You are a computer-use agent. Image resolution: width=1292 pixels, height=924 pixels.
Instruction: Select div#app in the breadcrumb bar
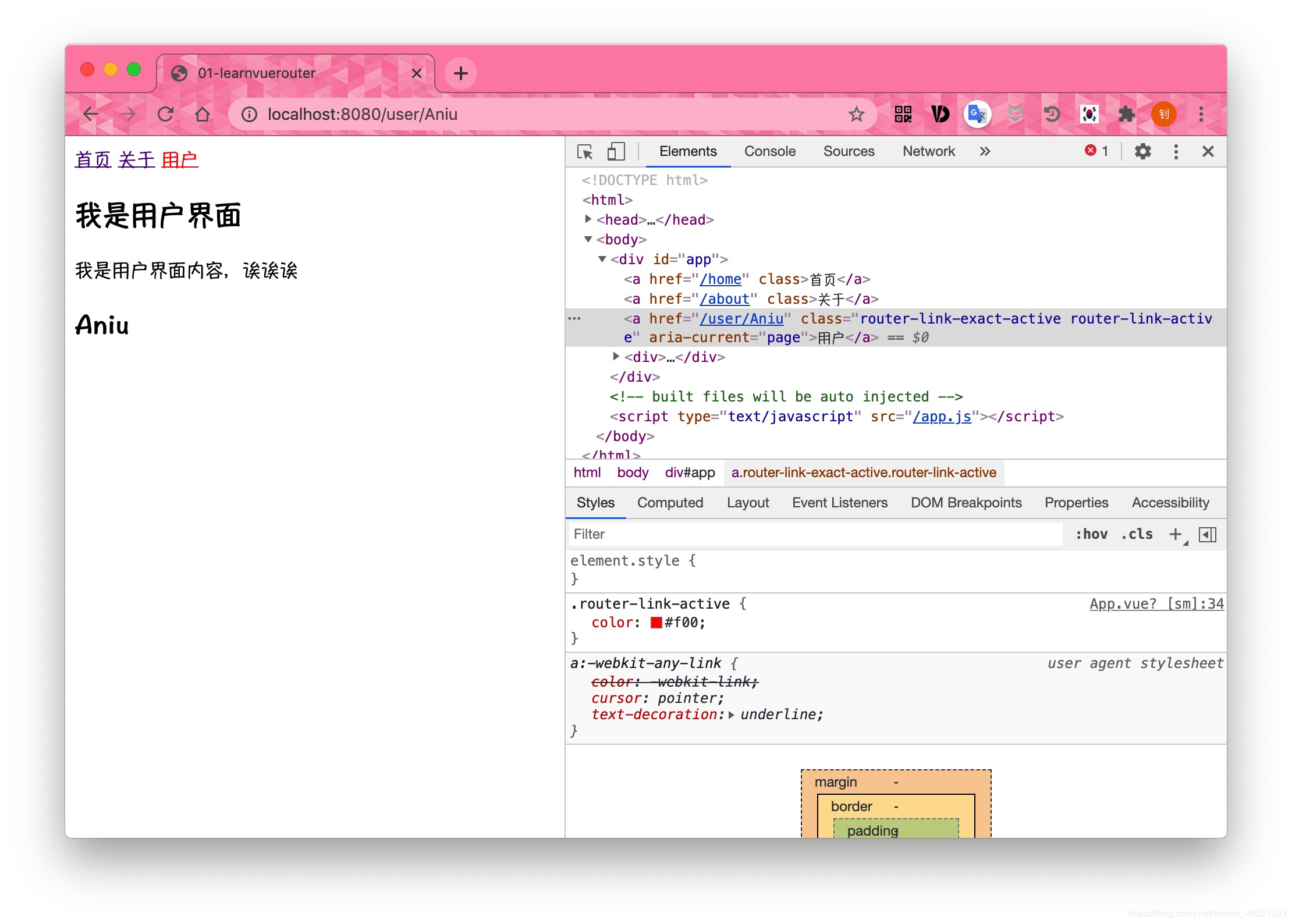coord(690,472)
